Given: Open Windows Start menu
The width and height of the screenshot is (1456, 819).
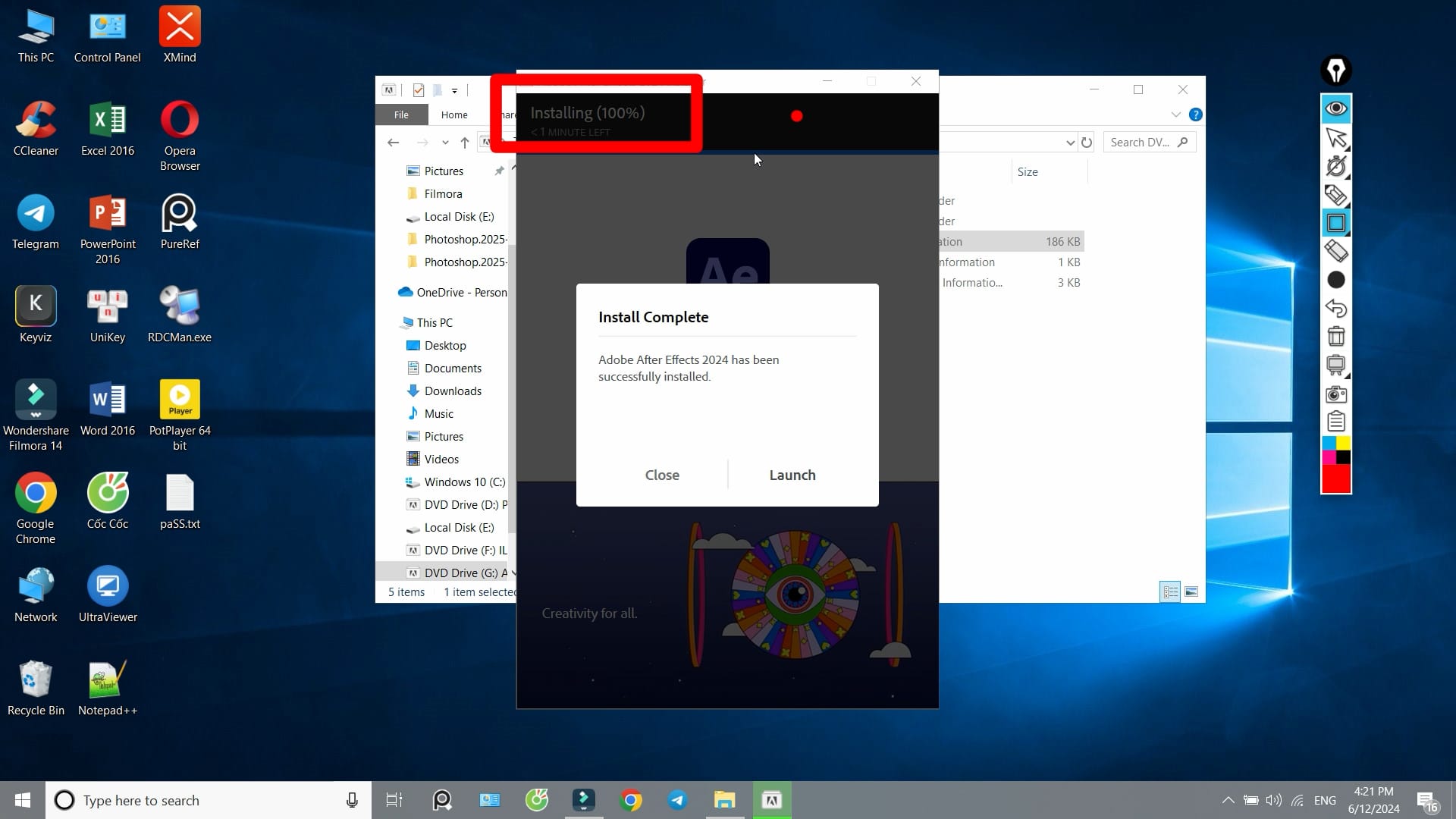Looking at the screenshot, I should pos(22,800).
